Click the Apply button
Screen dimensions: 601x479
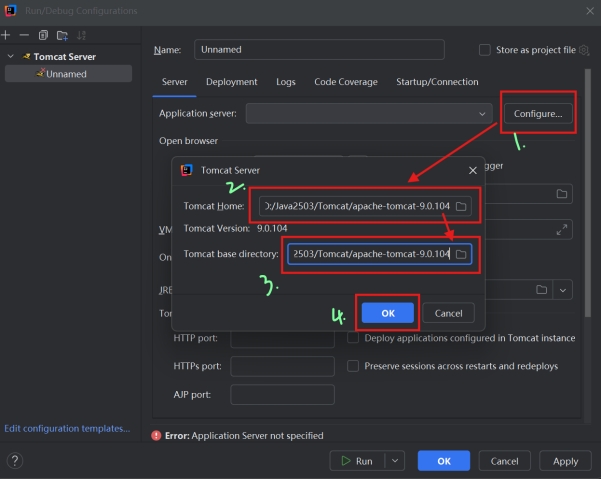(565, 461)
